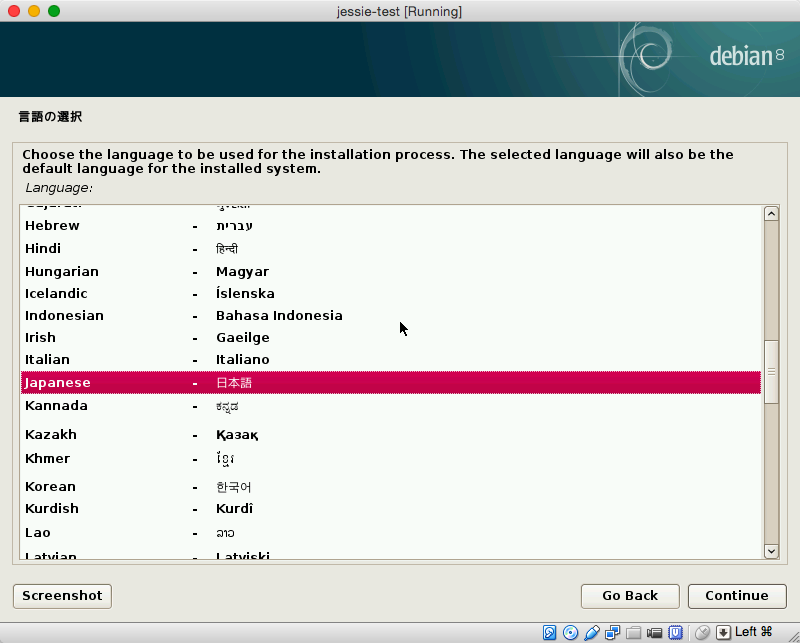The height and width of the screenshot is (643, 800).
Task: Click the Continue button
Action: coord(737,596)
